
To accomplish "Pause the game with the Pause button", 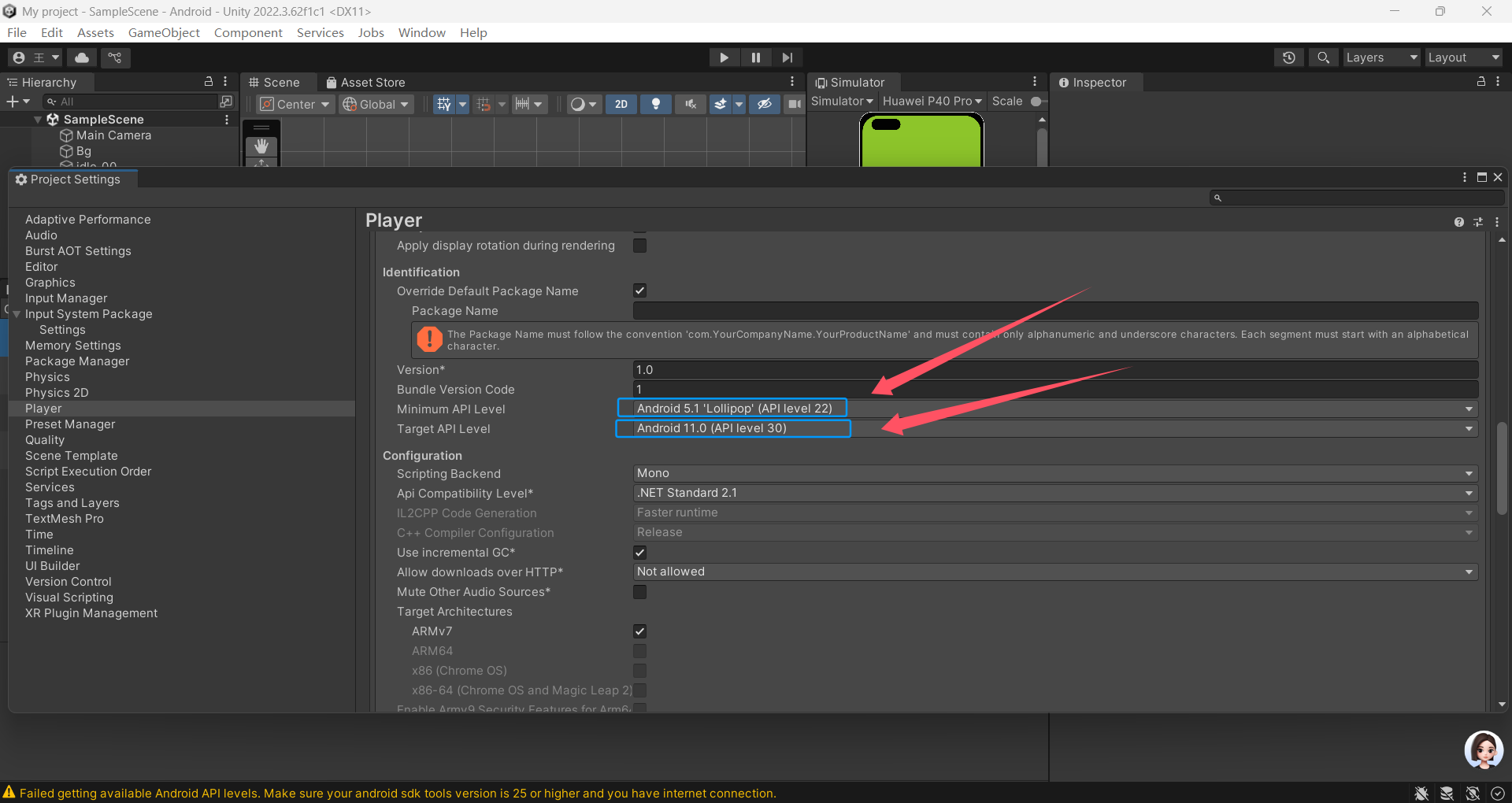I will coord(756,57).
